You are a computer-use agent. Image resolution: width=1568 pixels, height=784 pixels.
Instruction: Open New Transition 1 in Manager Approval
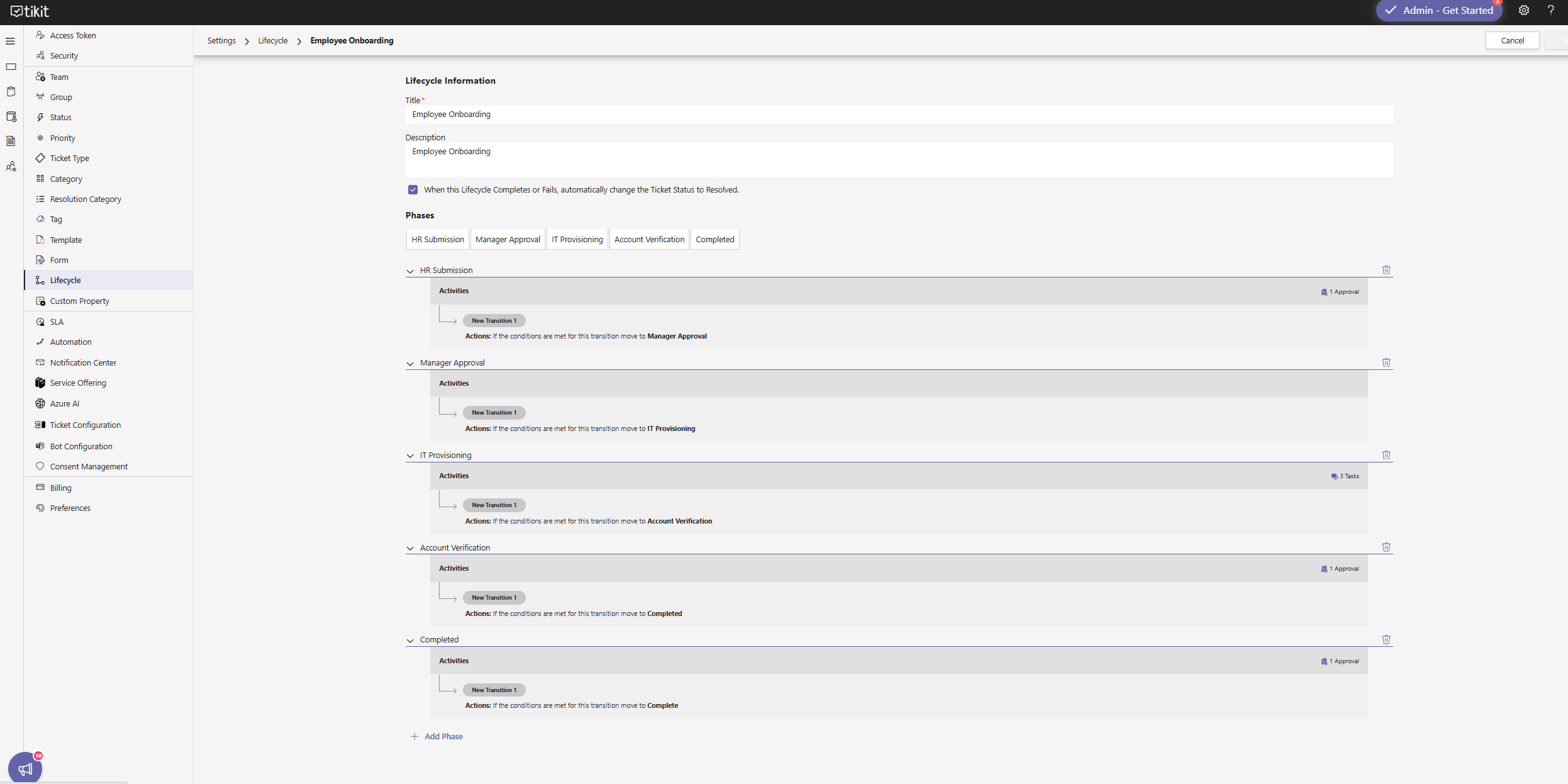(494, 413)
